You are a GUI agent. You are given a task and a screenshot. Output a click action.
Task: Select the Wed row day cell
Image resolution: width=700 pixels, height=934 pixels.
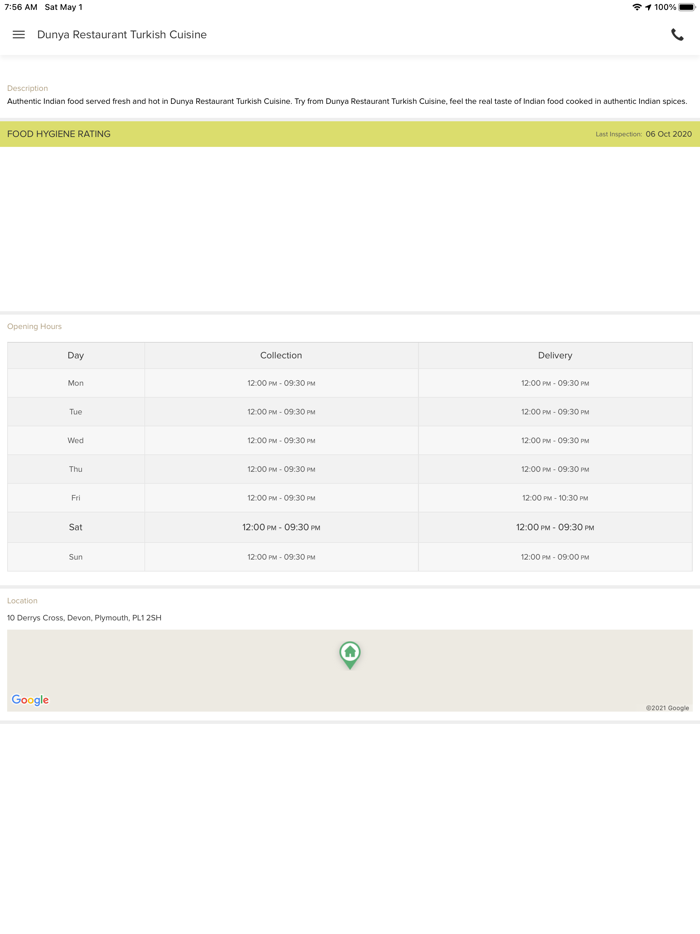coord(76,440)
